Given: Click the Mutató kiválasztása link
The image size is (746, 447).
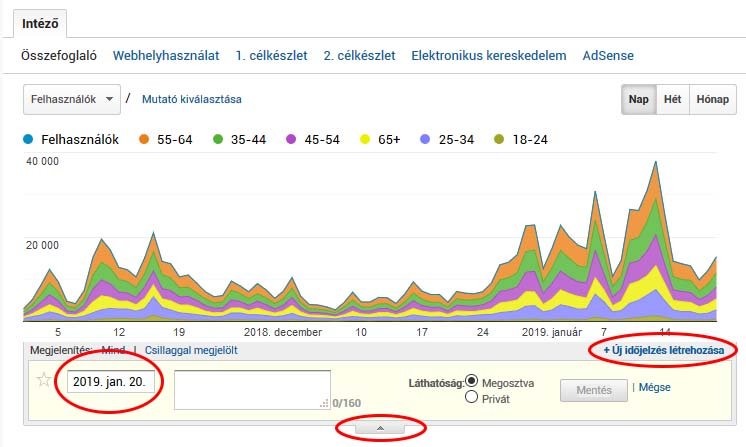Looking at the screenshot, I should coord(192,100).
